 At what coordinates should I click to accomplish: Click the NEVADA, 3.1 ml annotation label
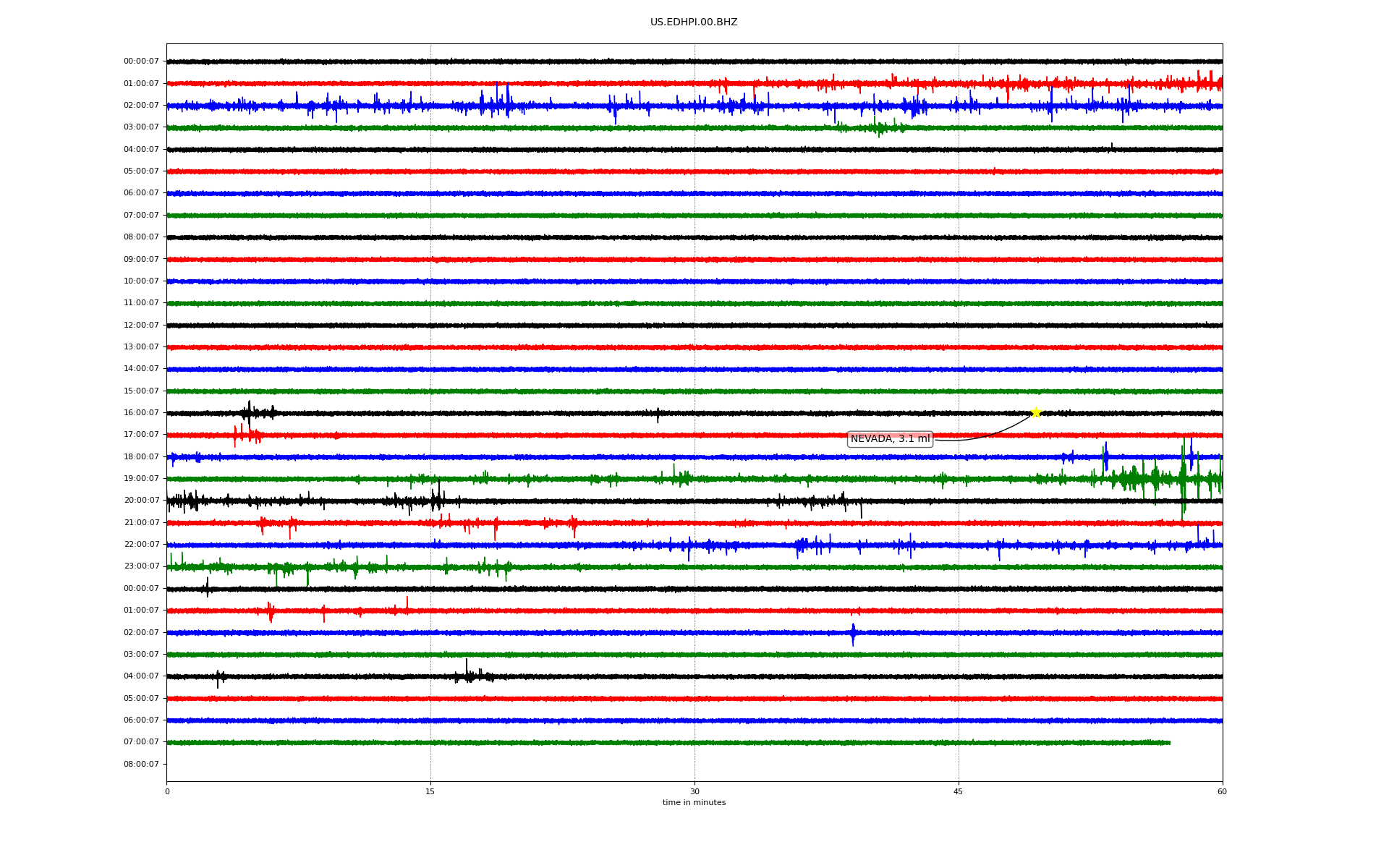pyautogui.click(x=890, y=439)
